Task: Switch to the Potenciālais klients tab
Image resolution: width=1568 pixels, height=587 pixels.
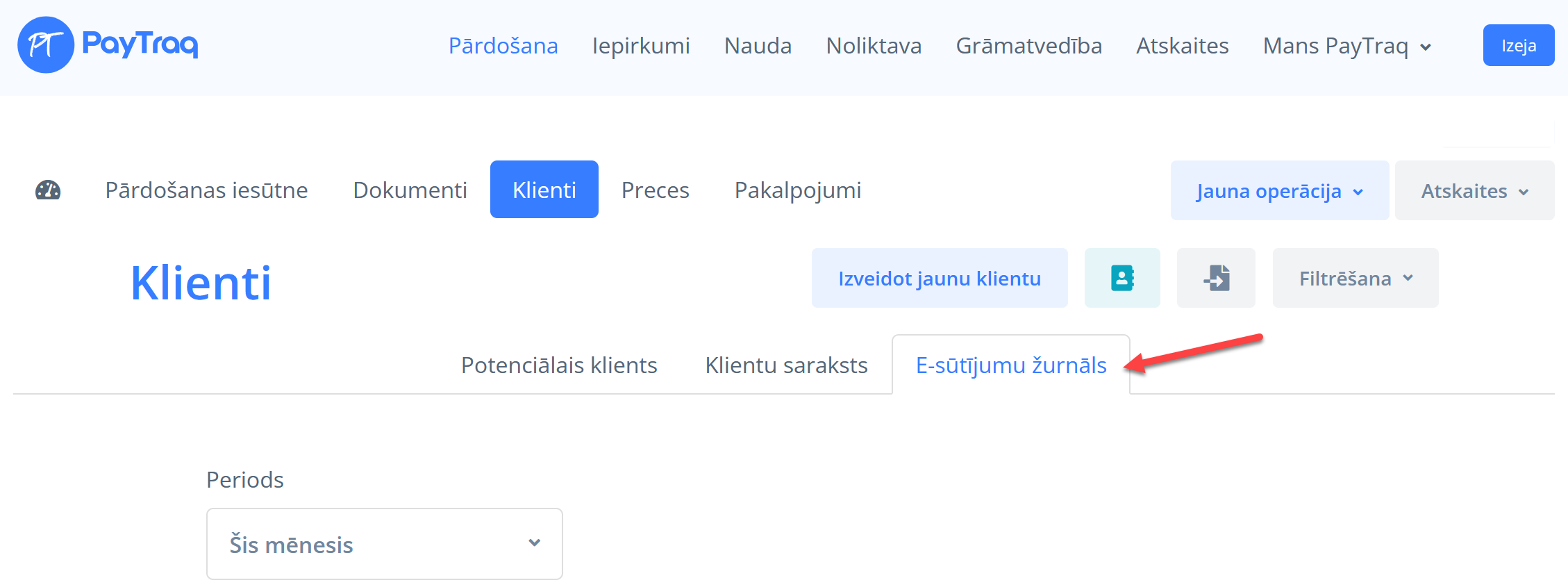Action: pos(559,365)
